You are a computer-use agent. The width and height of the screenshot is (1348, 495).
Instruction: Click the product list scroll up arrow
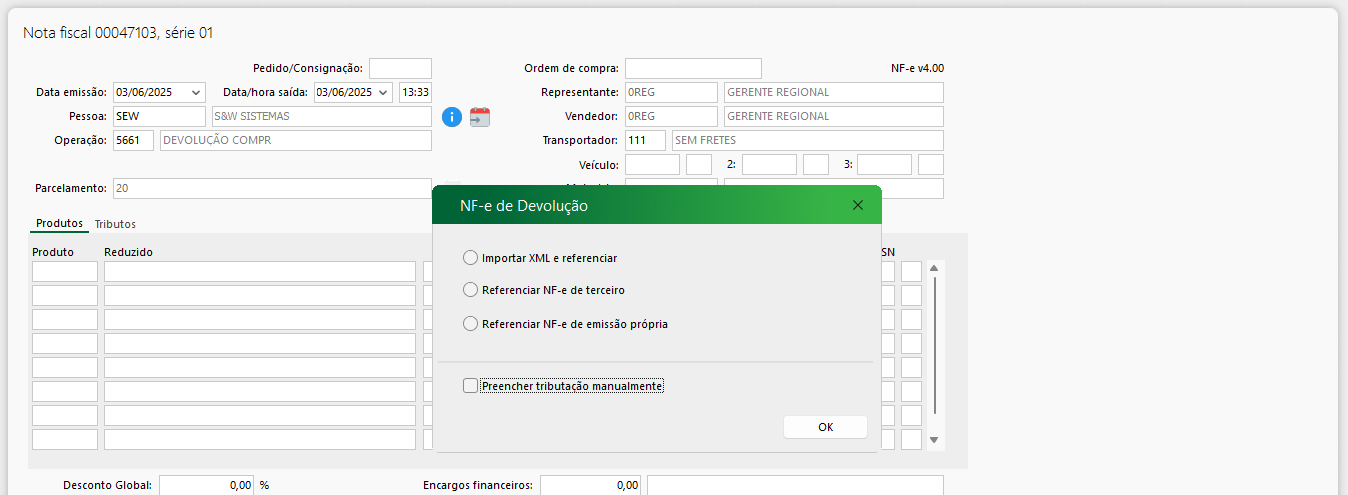pos(934,267)
